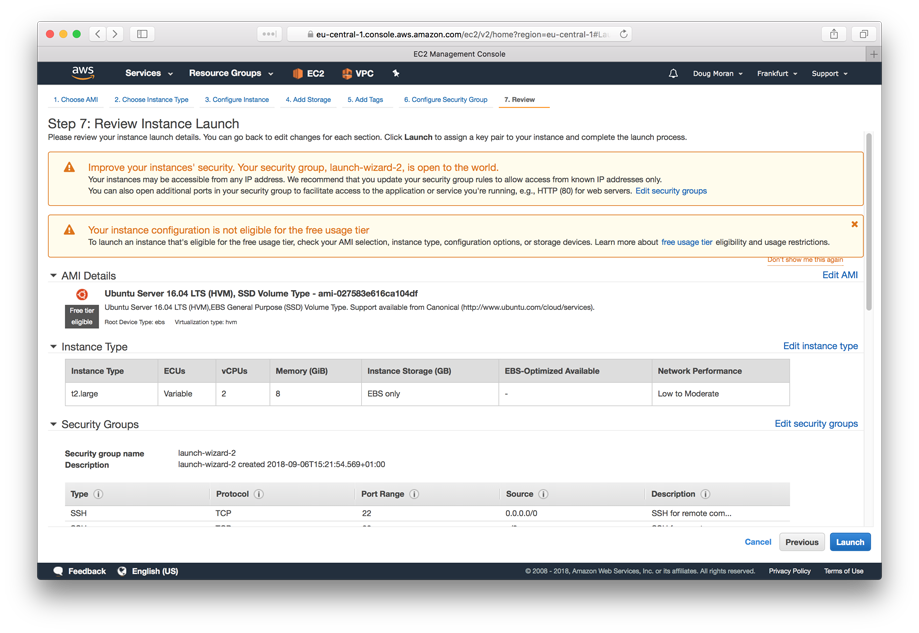The height and width of the screenshot is (633, 919).
Task: Collapse the Security Groups section
Action: pyautogui.click(x=53, y=424)
